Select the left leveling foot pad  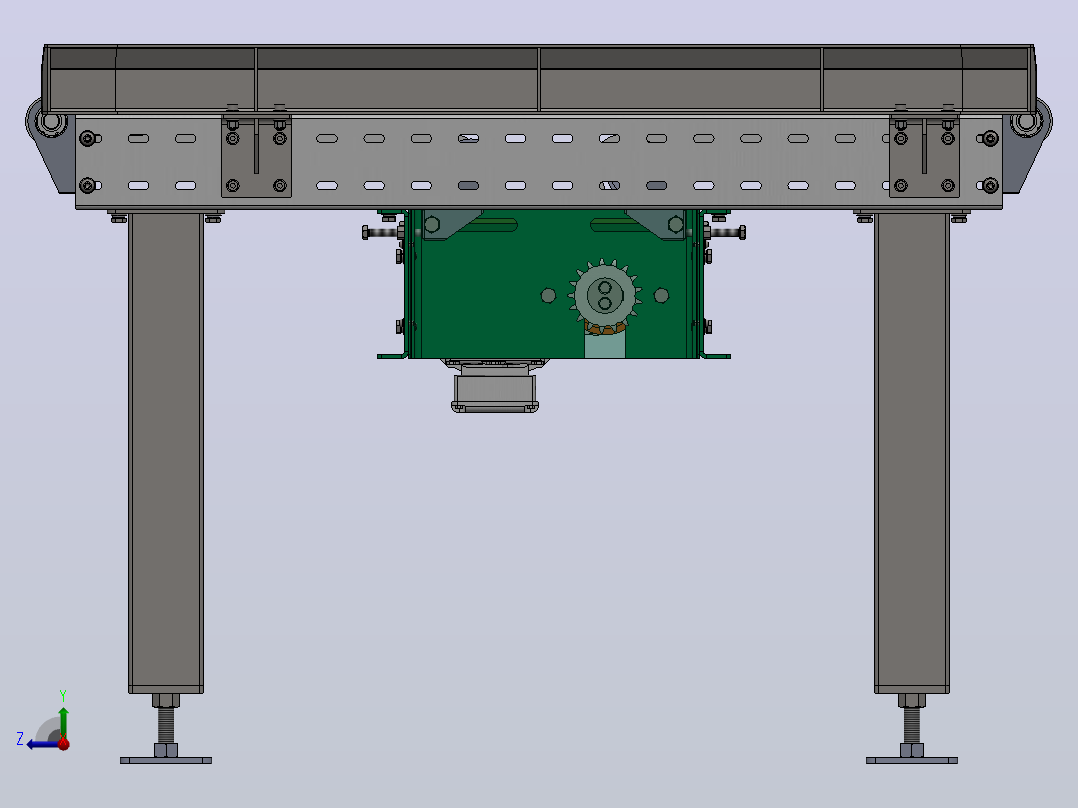(166, 760)
